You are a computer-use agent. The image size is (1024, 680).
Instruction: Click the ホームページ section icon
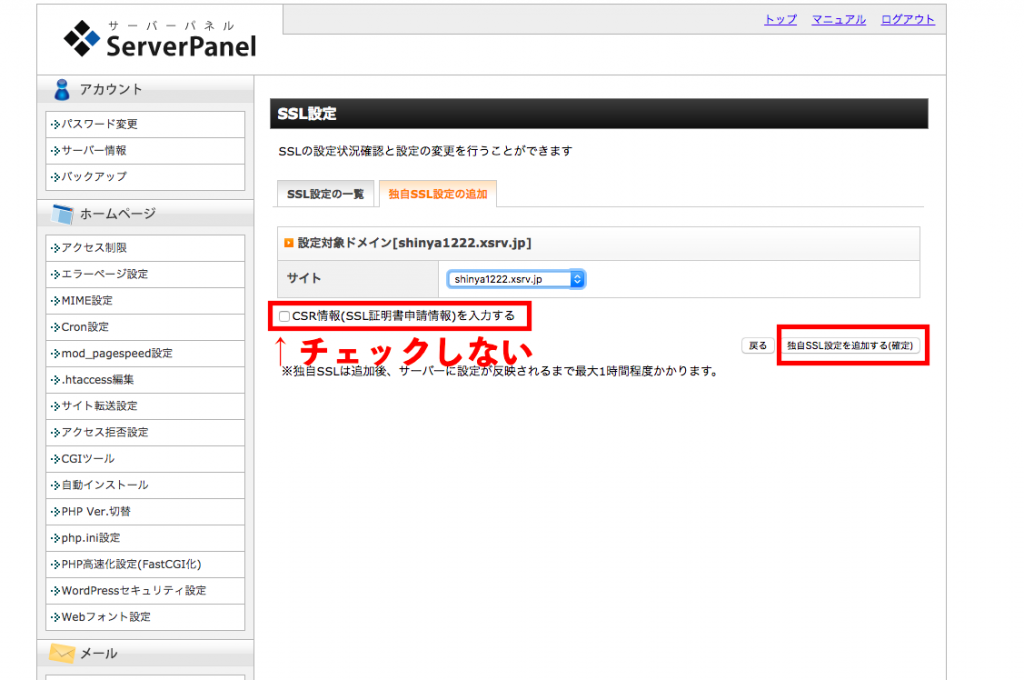(63, 214)
